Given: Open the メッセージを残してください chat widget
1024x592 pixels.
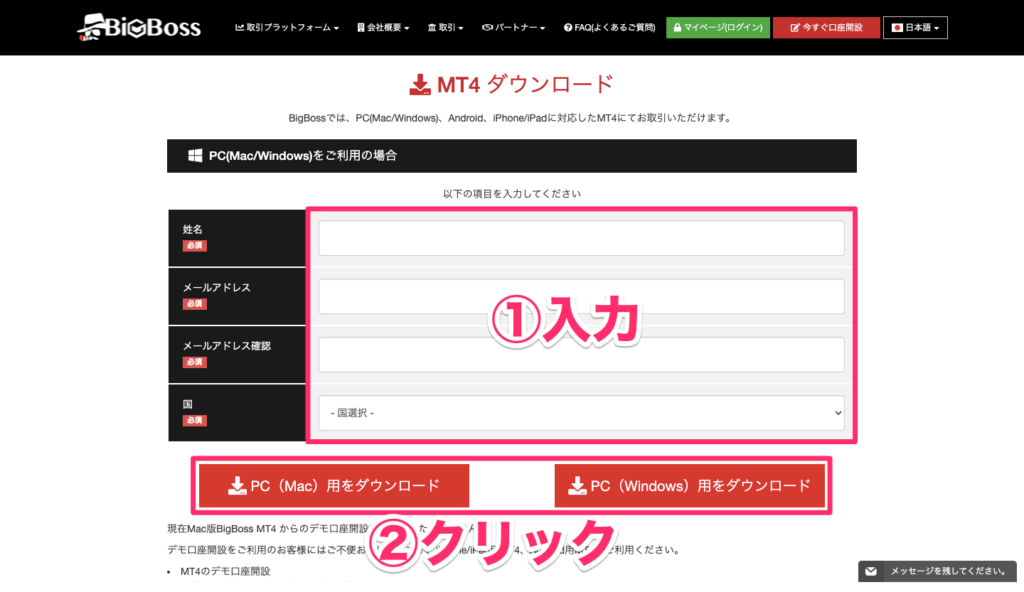Looking at the screenshot, I should click(937, 571).
